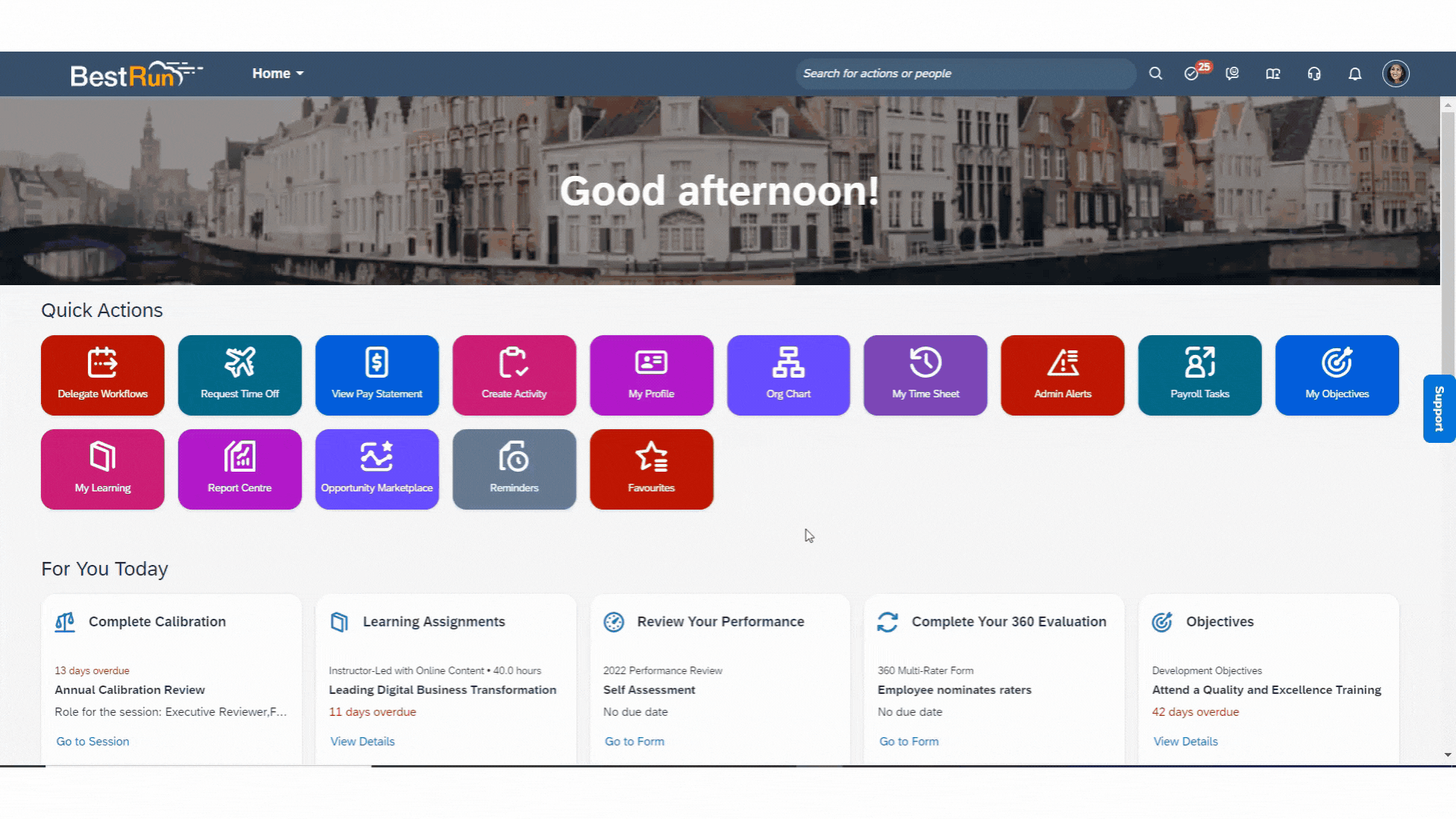
Task: Open the Support side tab
Action: tap(1439, 409)
